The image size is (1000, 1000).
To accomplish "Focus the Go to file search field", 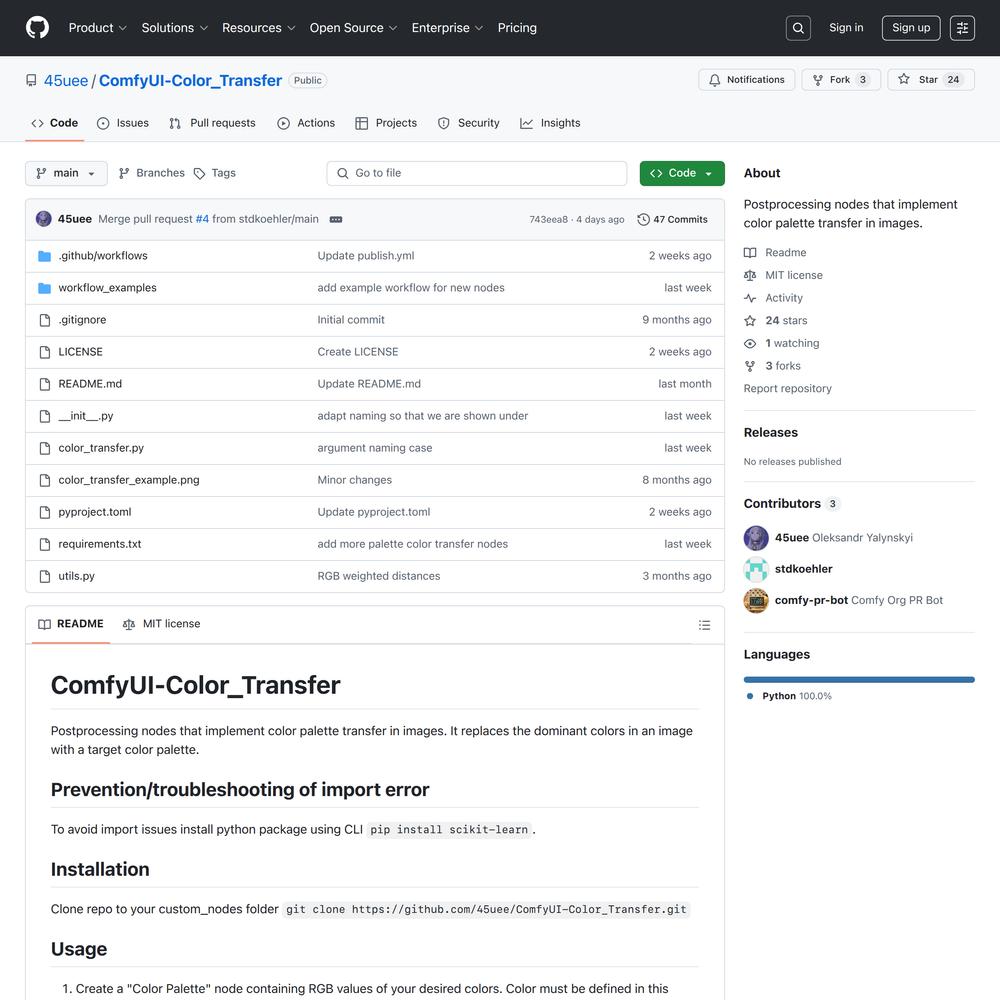I will pyautogui.click(x=477, y=173).
